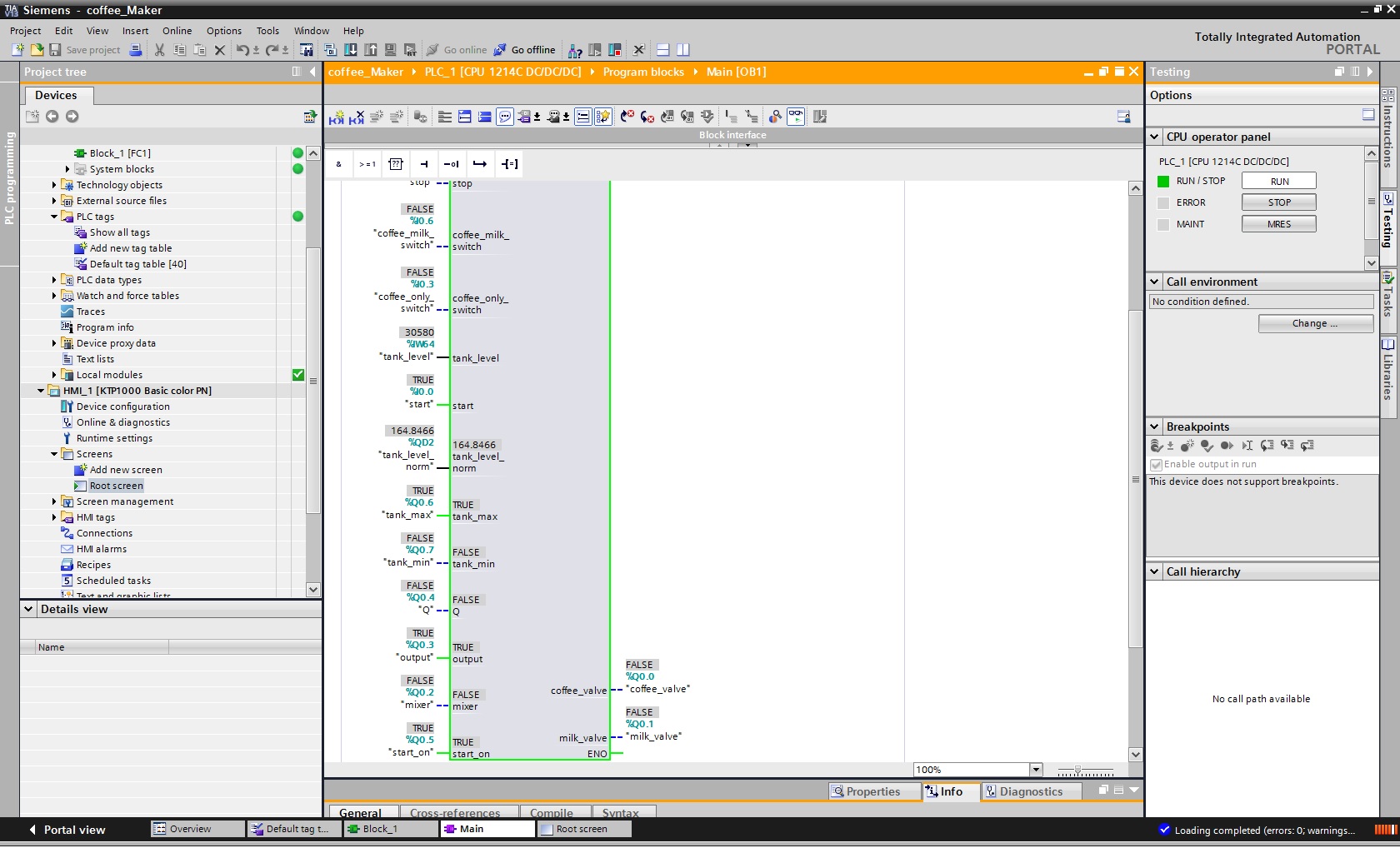Click the Go offline toolbar button

coord(524,50)
